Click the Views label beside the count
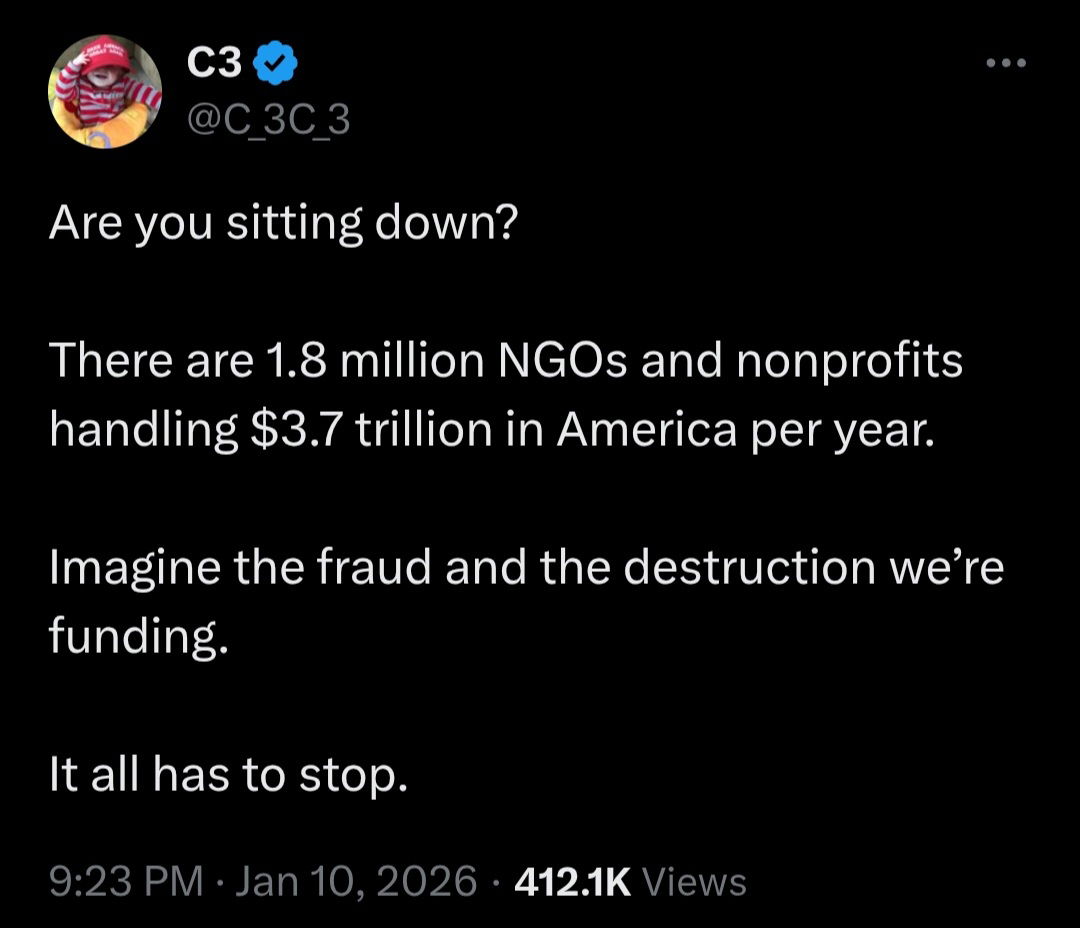The width and height of the screenshot is (1080, 928). pos(695,881)
